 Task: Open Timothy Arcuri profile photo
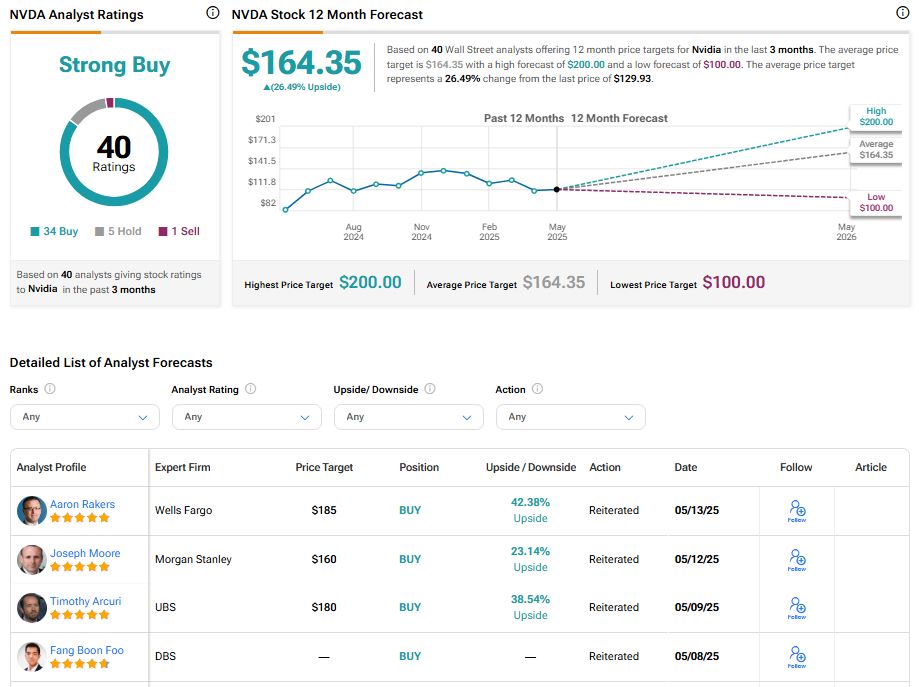coord(32,608)
